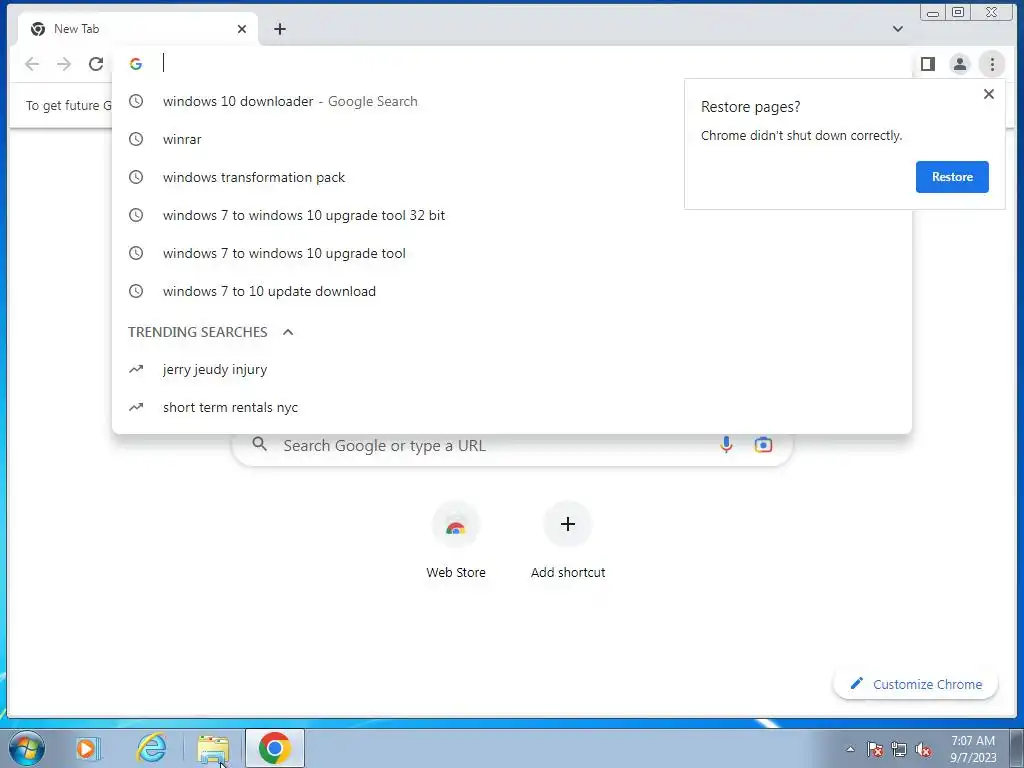Click clock icon beside windows 10 downloader

pos(136,101)
